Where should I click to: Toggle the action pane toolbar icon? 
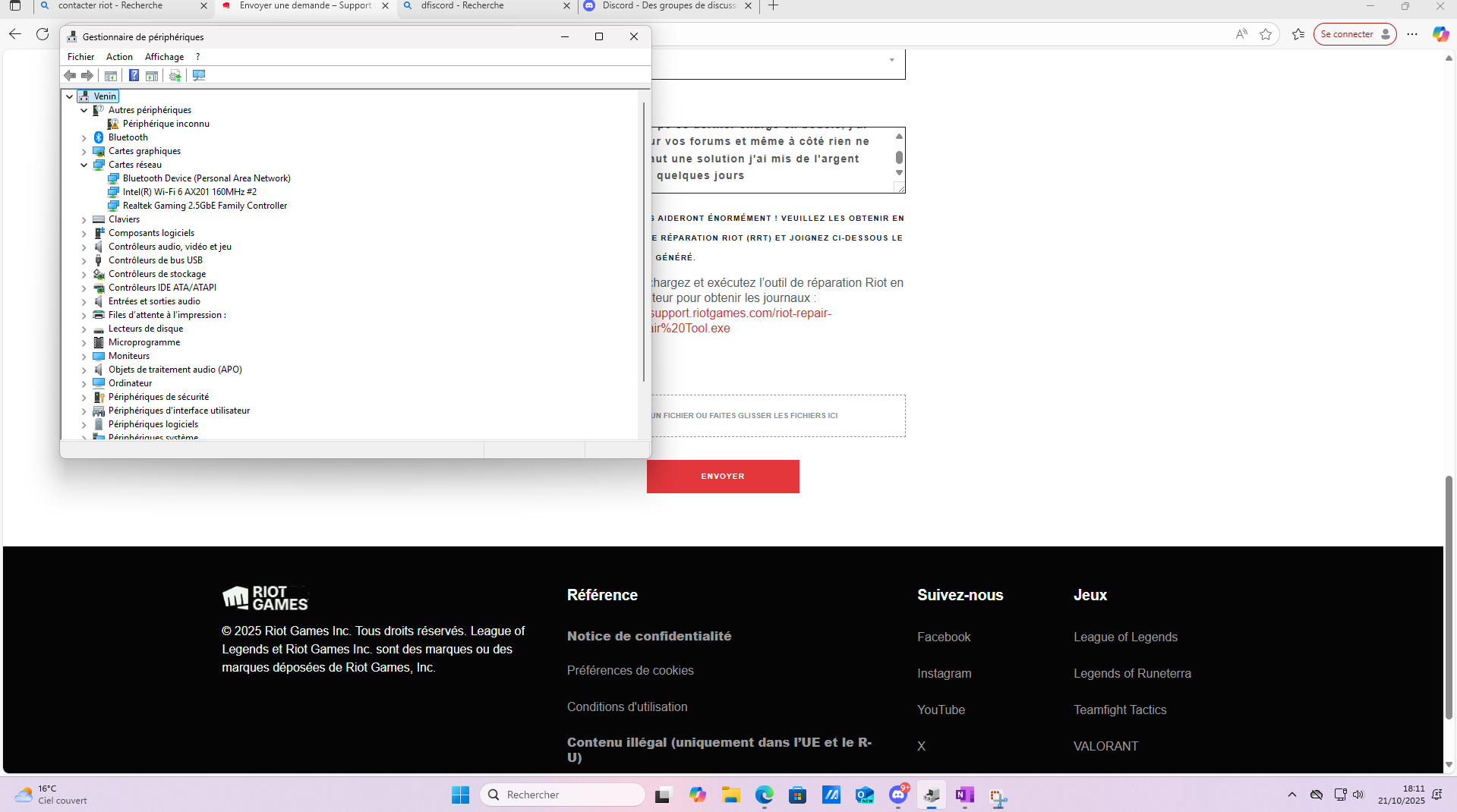(152, 76)
